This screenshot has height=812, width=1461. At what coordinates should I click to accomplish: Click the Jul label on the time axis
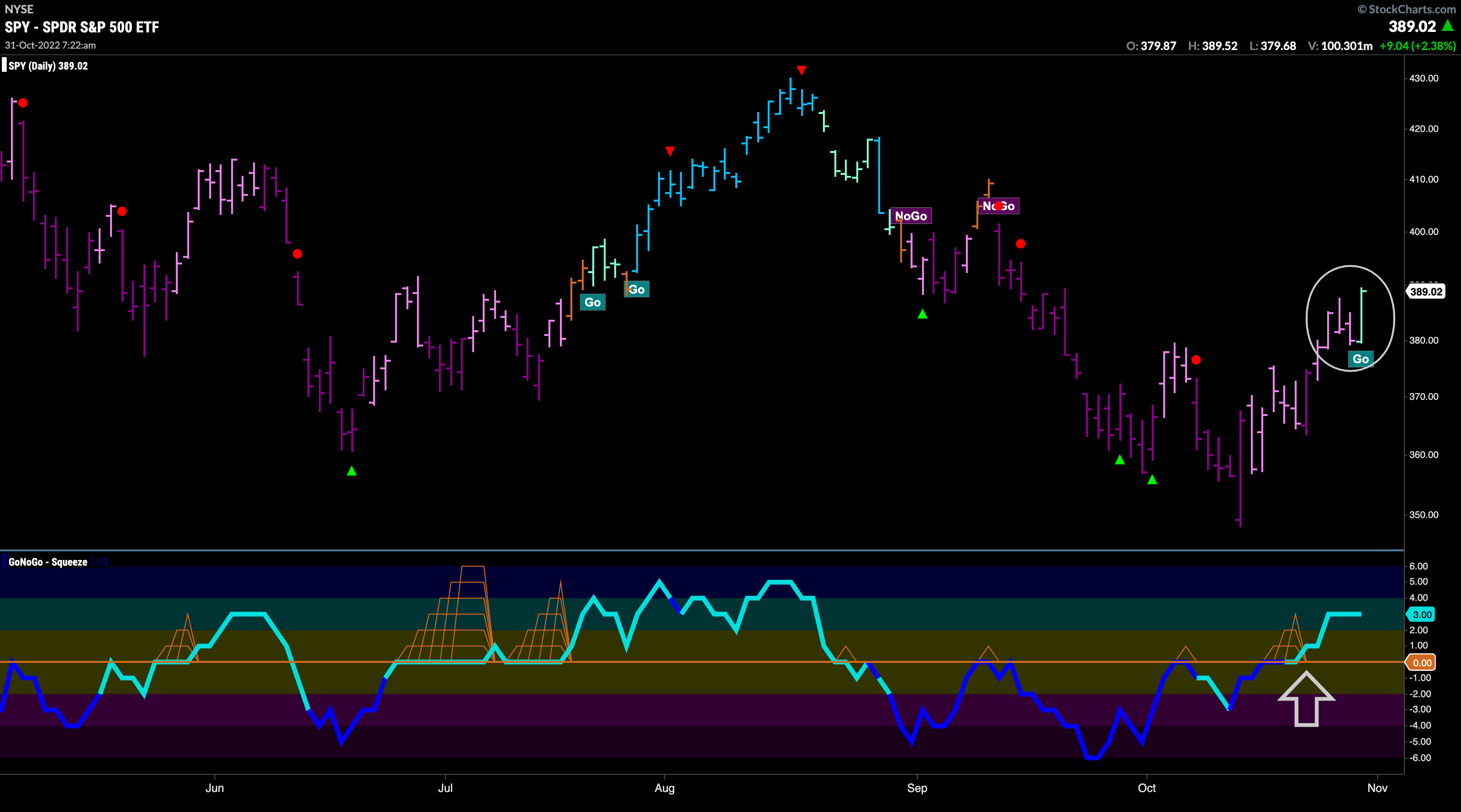tap(445, 788)
